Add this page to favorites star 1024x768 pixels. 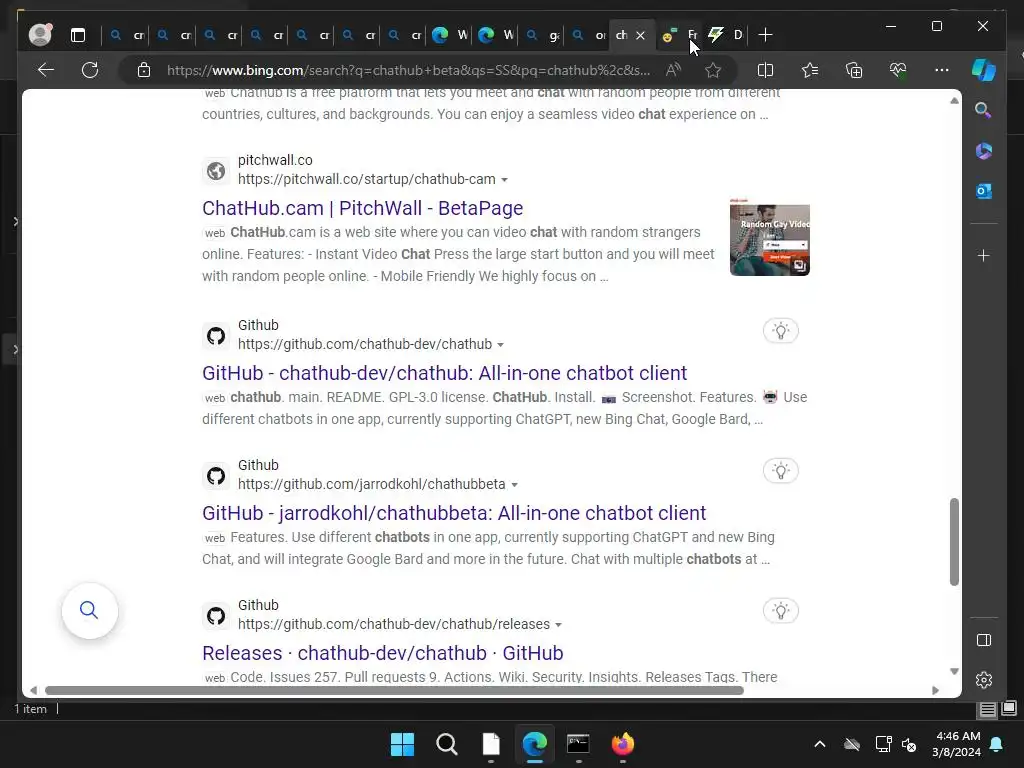713,70
